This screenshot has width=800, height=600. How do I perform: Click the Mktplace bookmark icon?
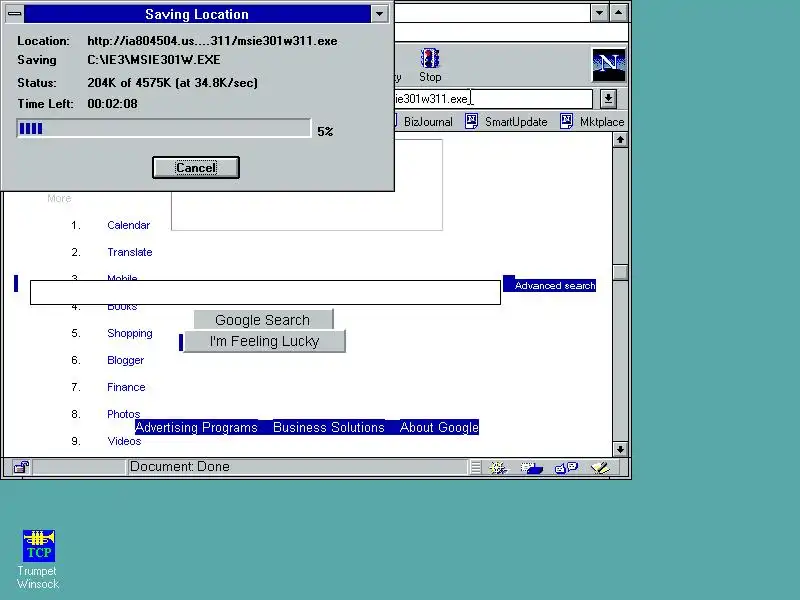pyautogui.click(x=566, y=121)
